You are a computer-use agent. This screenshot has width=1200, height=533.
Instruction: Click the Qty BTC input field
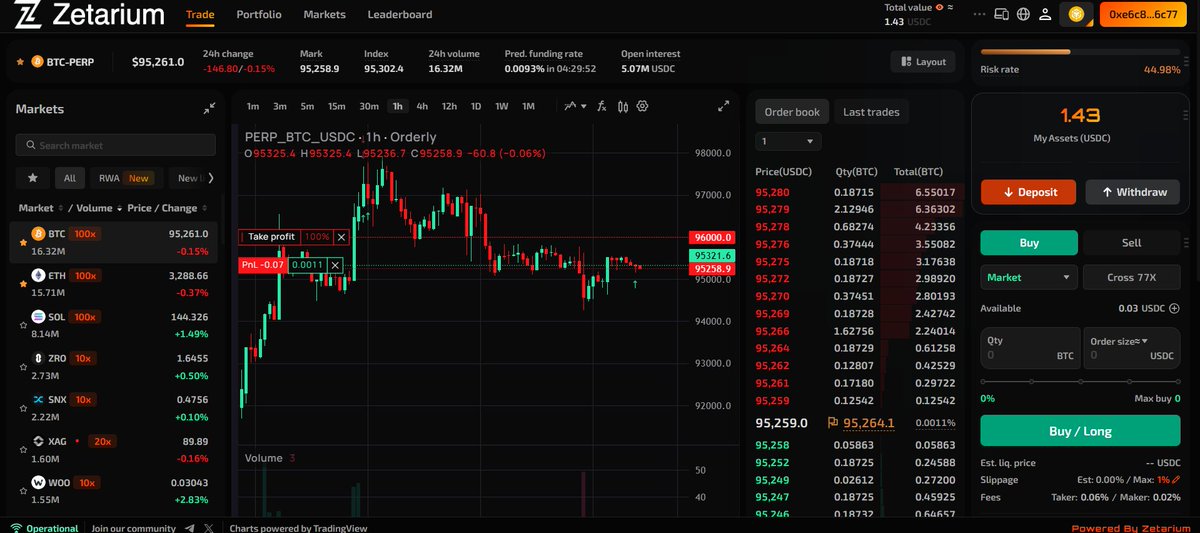point(1030,348)
